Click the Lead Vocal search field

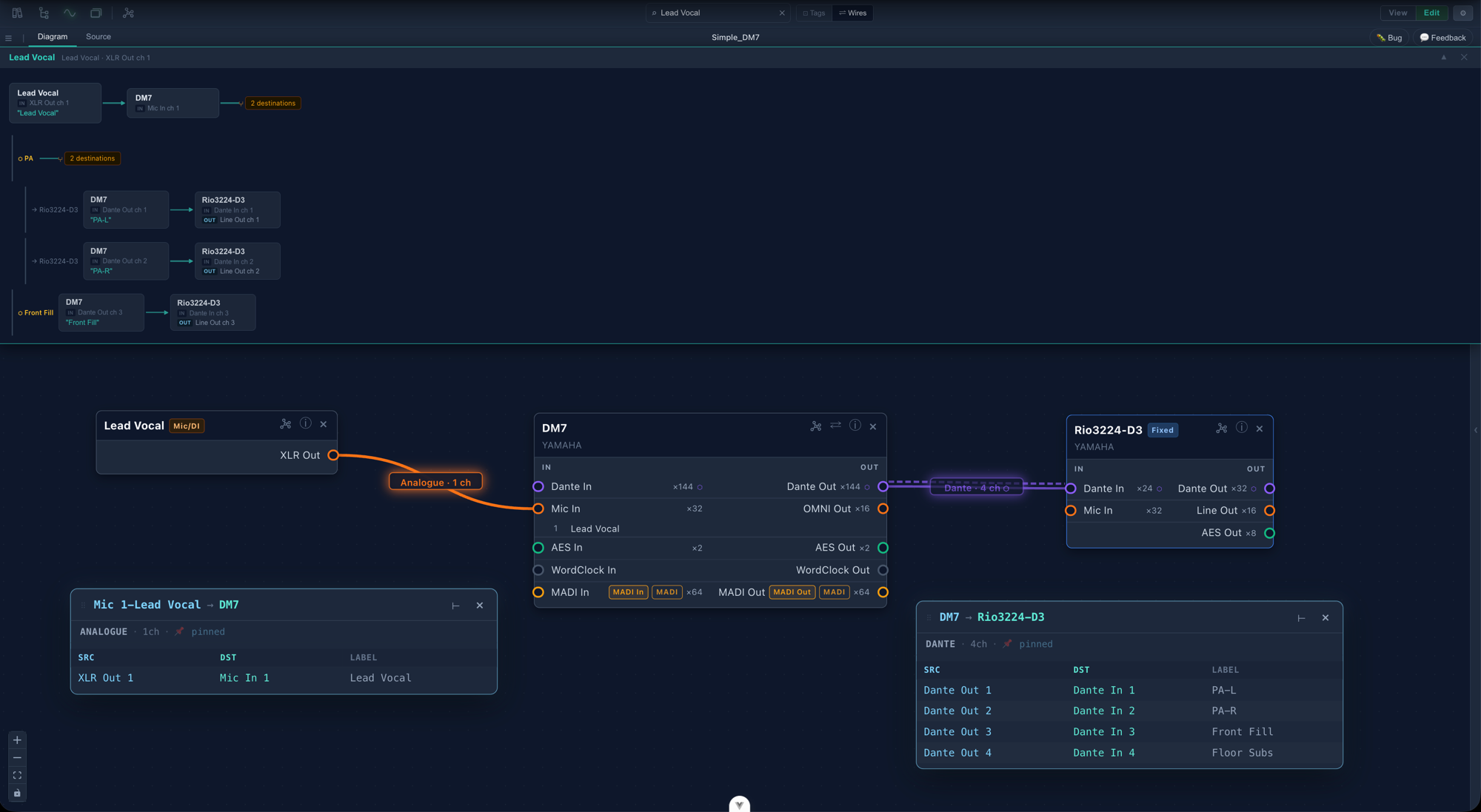point(716,13)
